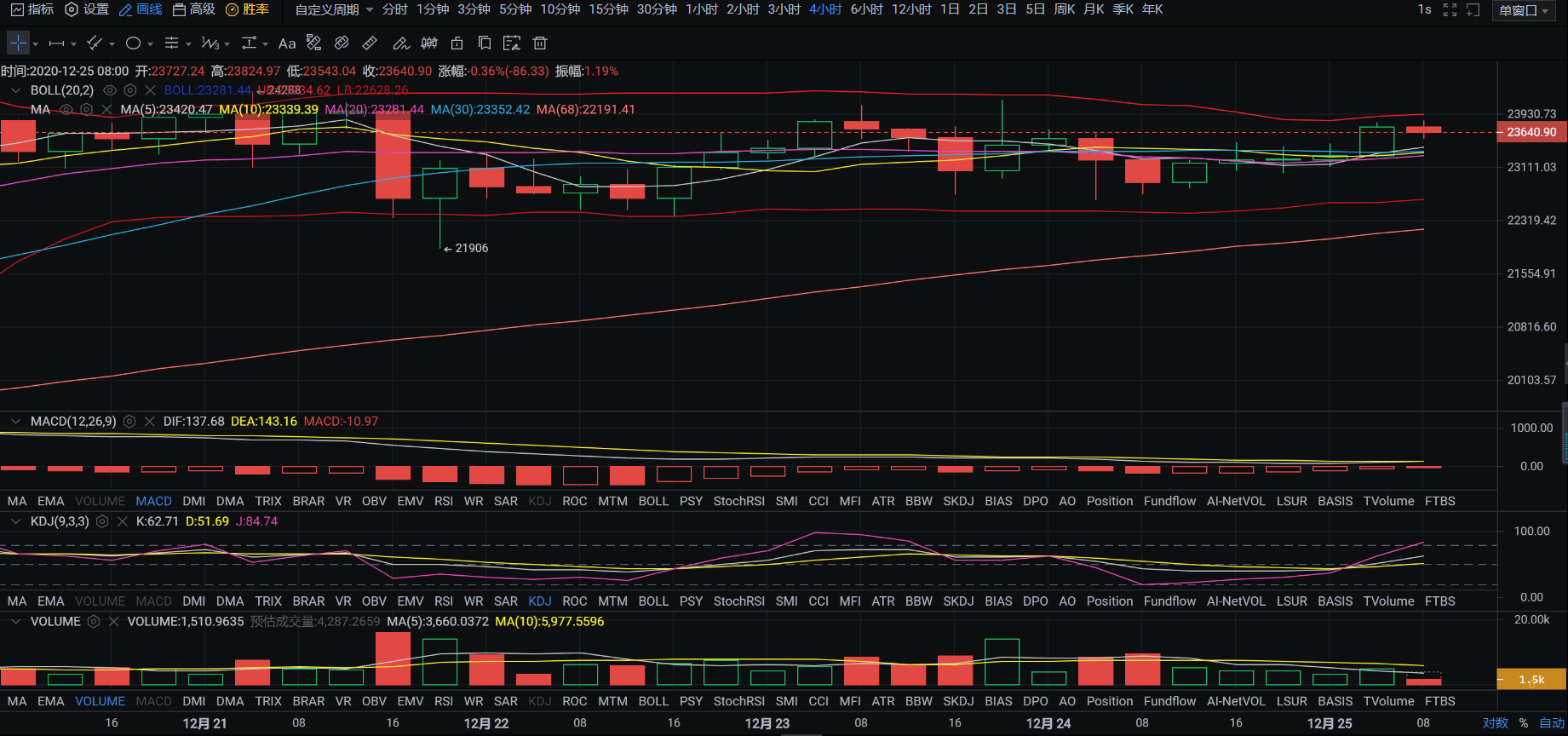The image size is (1568, 736).
Task: Pick the ellipse shape drawing tool
Action: pos(133,43)
